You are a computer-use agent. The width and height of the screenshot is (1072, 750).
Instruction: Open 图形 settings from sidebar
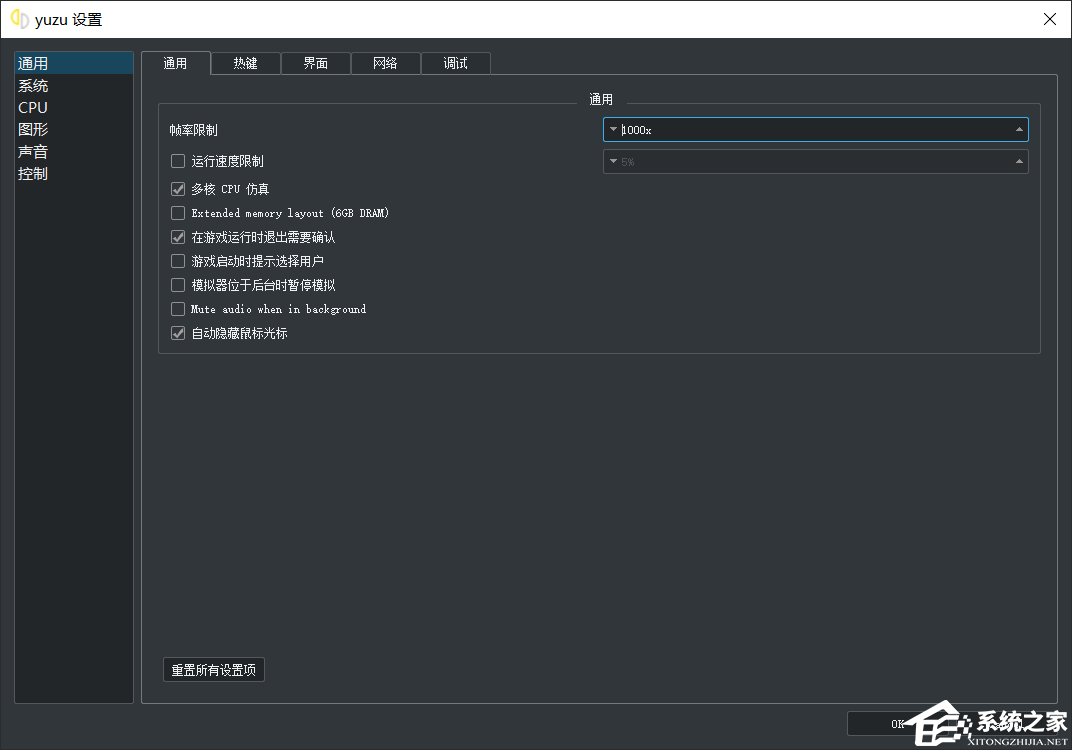33,130
